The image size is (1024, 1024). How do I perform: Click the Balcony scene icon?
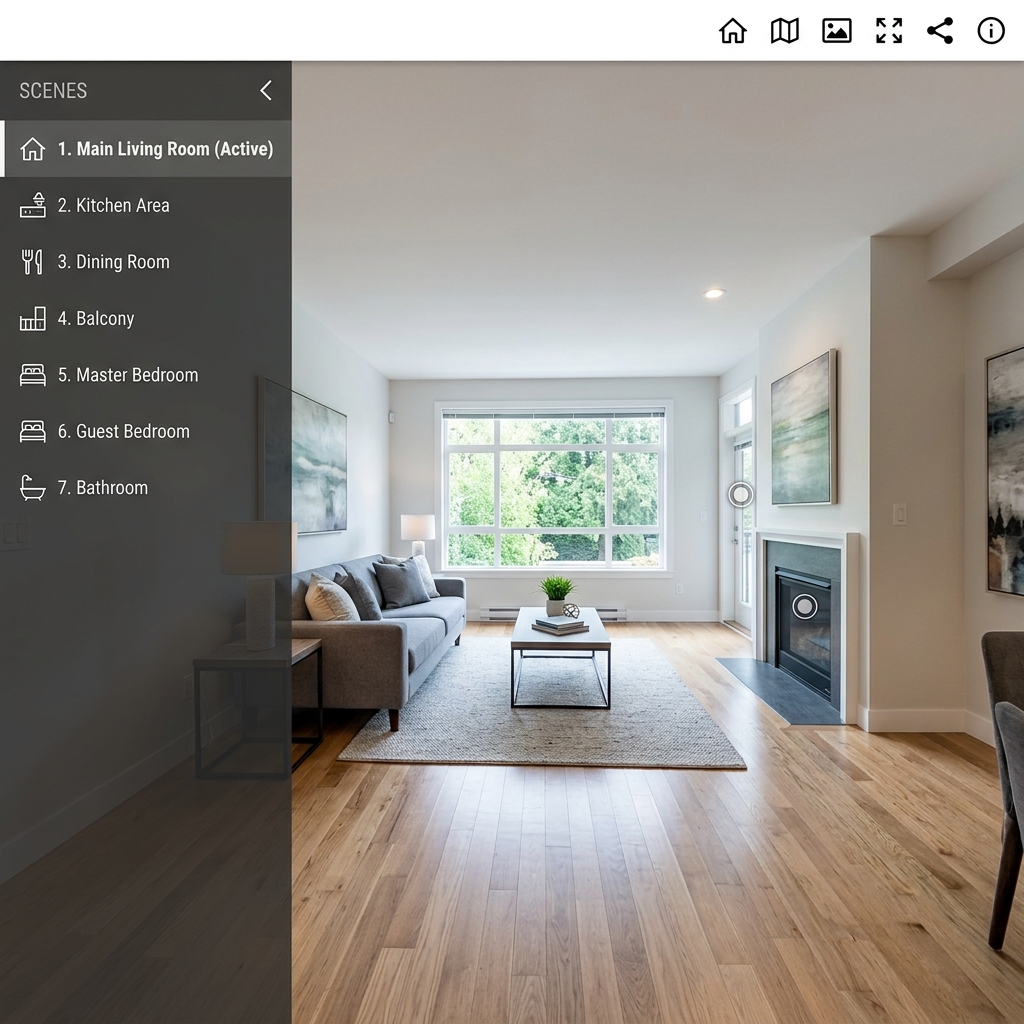[33, 319]
